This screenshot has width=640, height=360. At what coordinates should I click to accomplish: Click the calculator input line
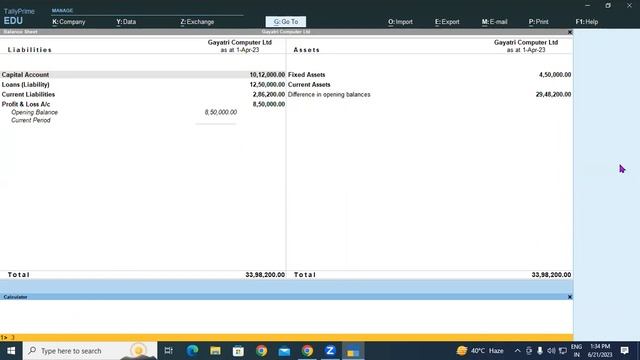(286, 338)
